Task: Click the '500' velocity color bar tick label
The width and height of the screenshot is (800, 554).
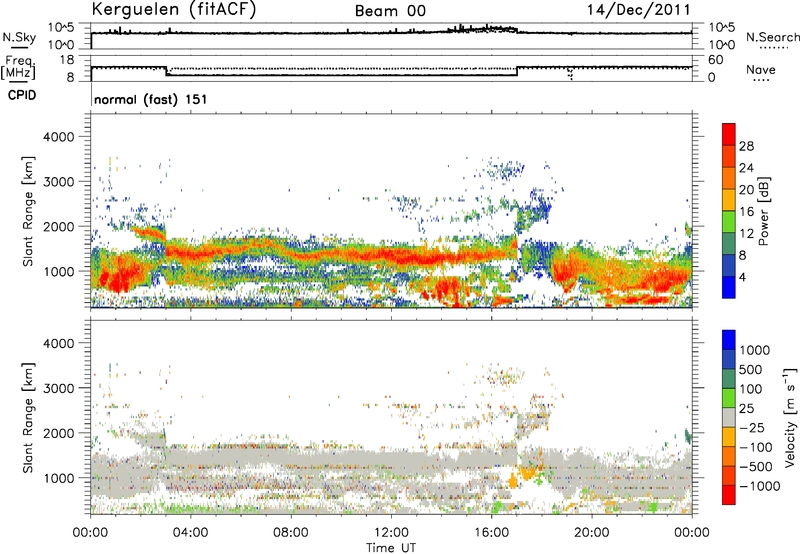Action: tap(751, 370)
